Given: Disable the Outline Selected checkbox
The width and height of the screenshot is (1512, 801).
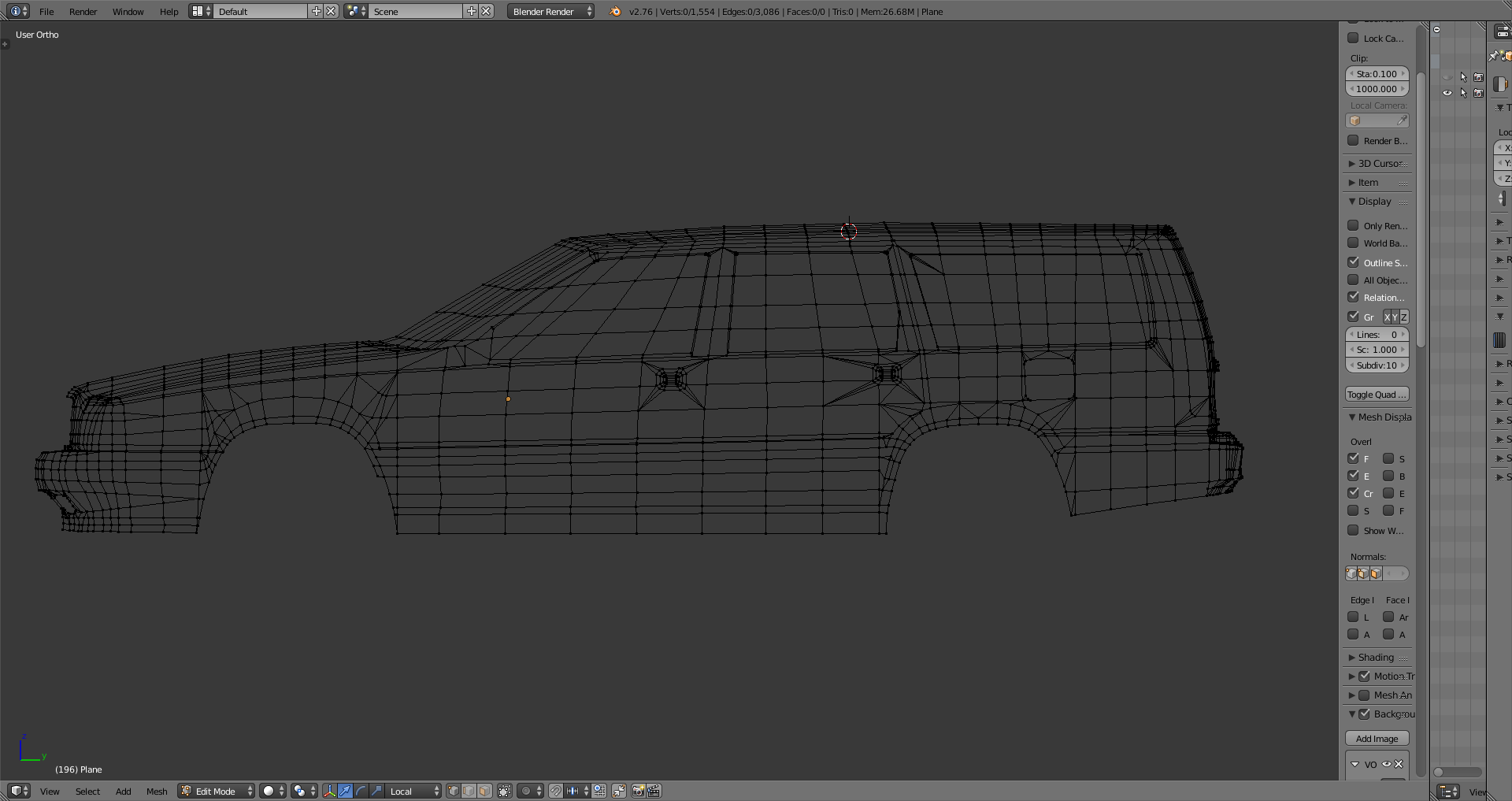Looking at the screenshot, I should (x=1353, y=262).
